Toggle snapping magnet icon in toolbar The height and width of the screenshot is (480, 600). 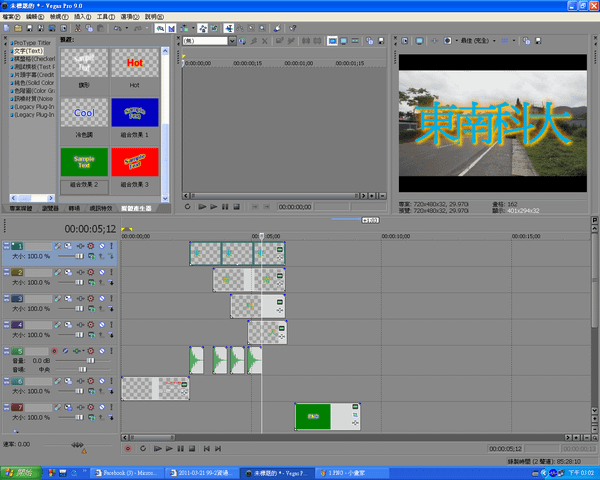coord(160,28)
